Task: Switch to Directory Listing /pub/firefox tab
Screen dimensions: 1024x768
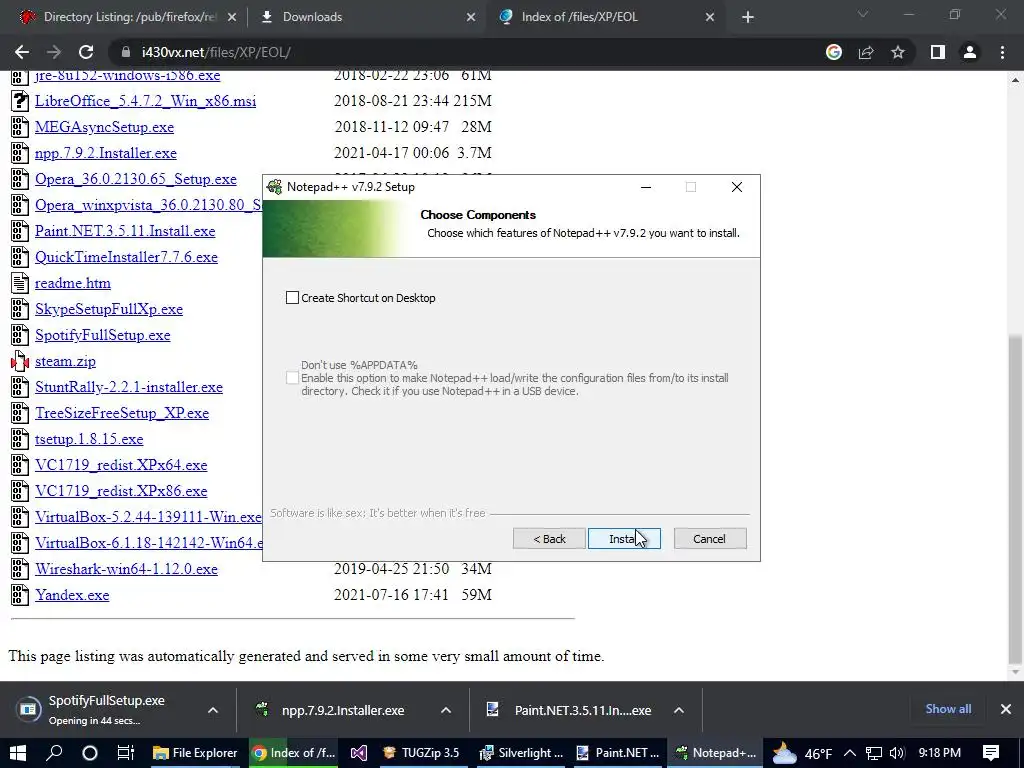Action: (129, 17)
